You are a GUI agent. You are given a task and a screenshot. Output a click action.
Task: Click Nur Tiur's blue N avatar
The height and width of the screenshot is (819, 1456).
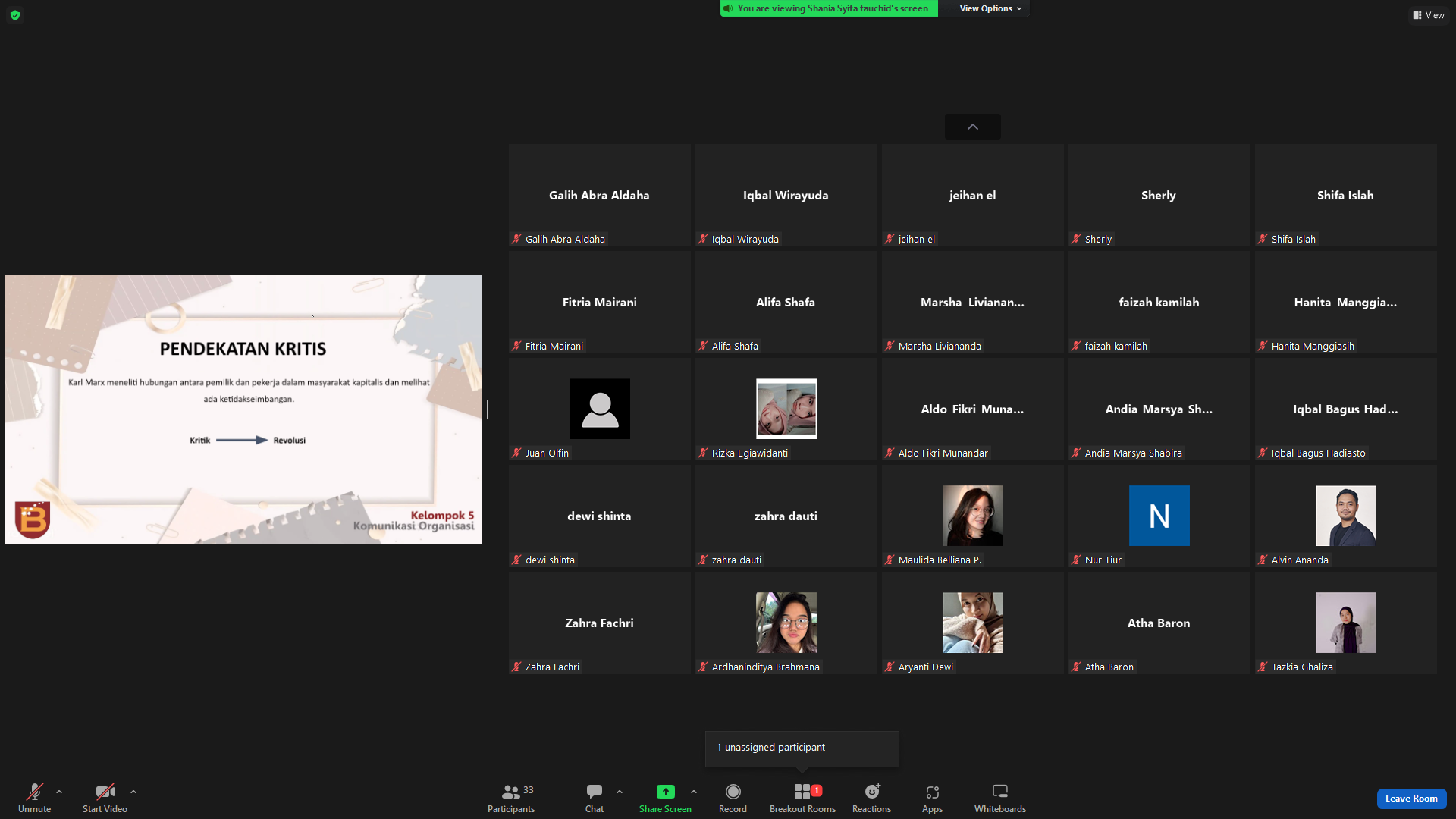[x=1159, y=516]
